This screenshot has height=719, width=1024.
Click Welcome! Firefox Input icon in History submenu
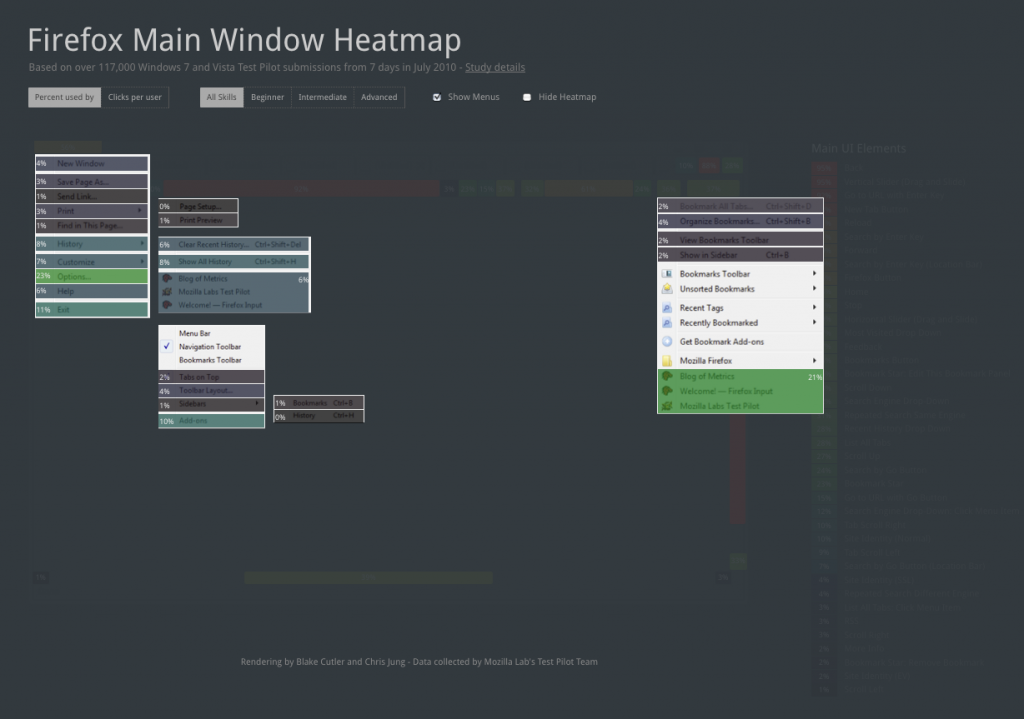pos(167,305)
